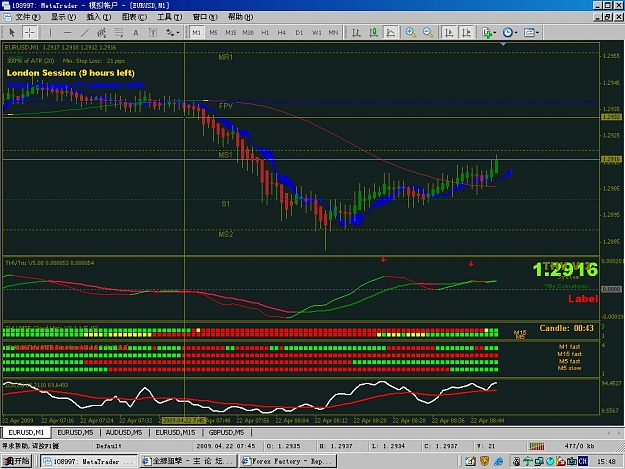625x469 pixels.
Task: Switch chart to H4 timeframe
Action: [x=282, y=33]
